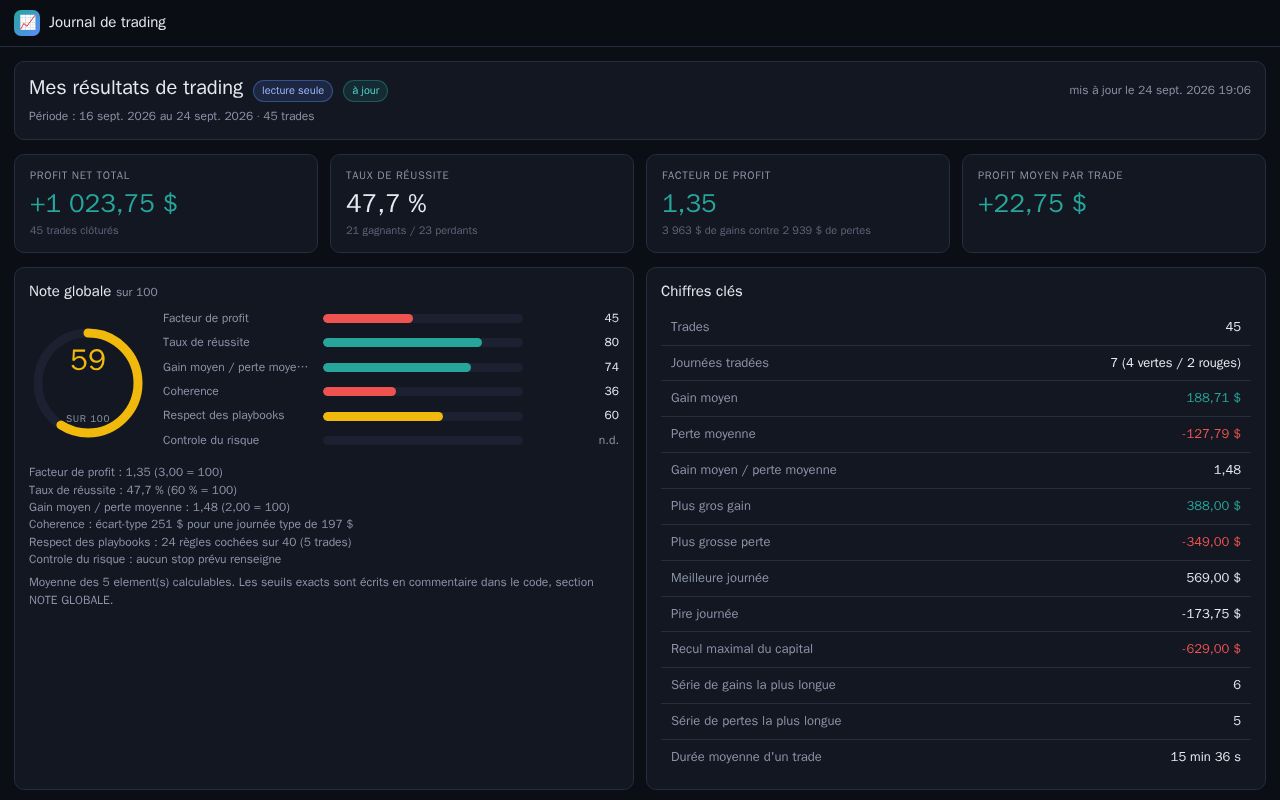The width and height of the screenshot is (1280, 800).
Task: Click the Gain moyen value 188,71 $
Action: pos(1213,398)
